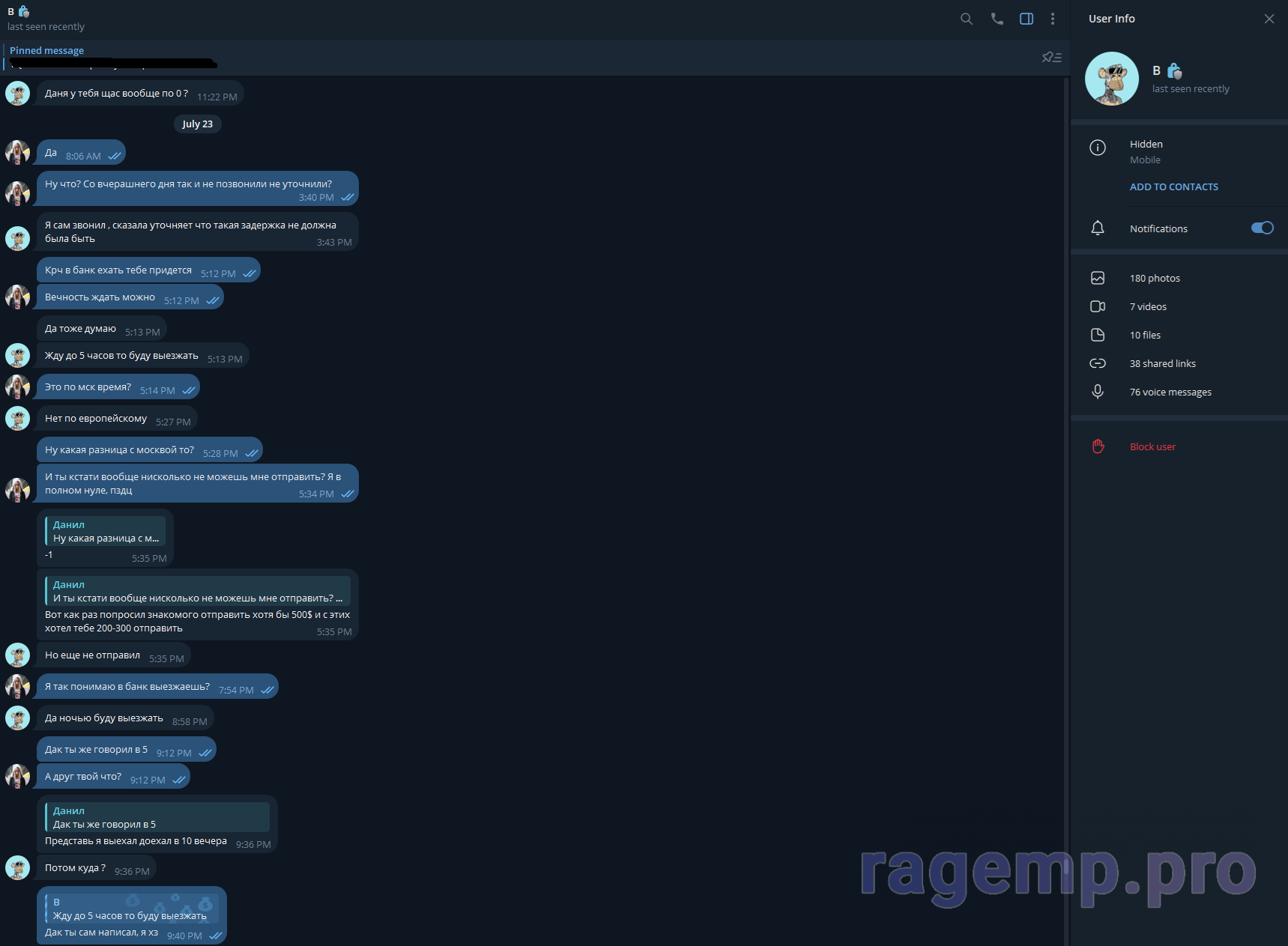Click the Hidden mobile info row

(x=1146, y=151)
